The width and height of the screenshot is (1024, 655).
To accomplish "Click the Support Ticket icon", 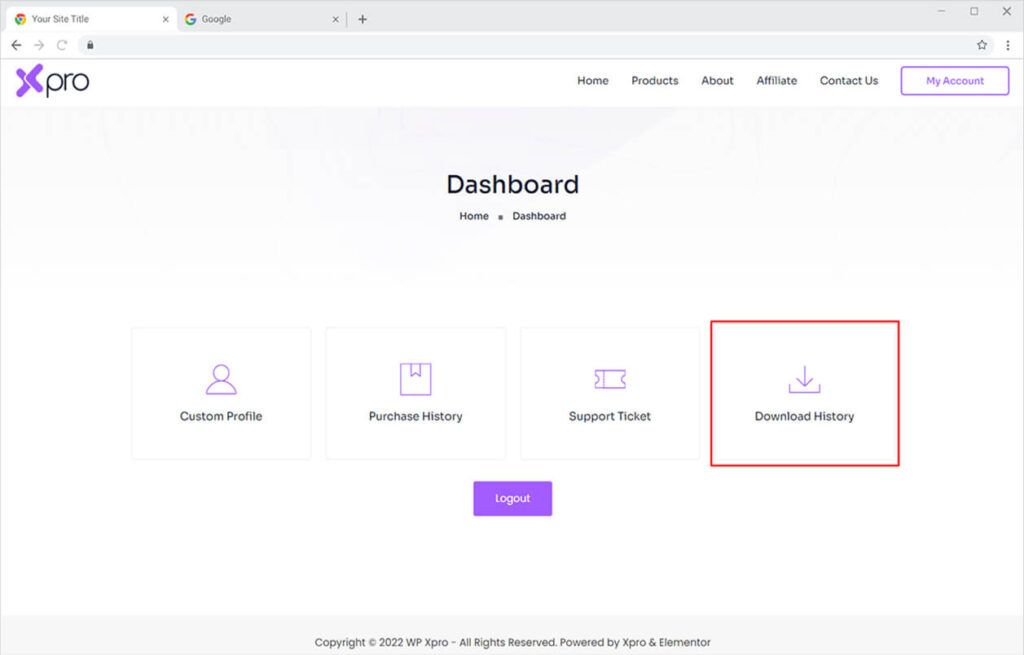I will pyautogui.click(x=610, y=379).
